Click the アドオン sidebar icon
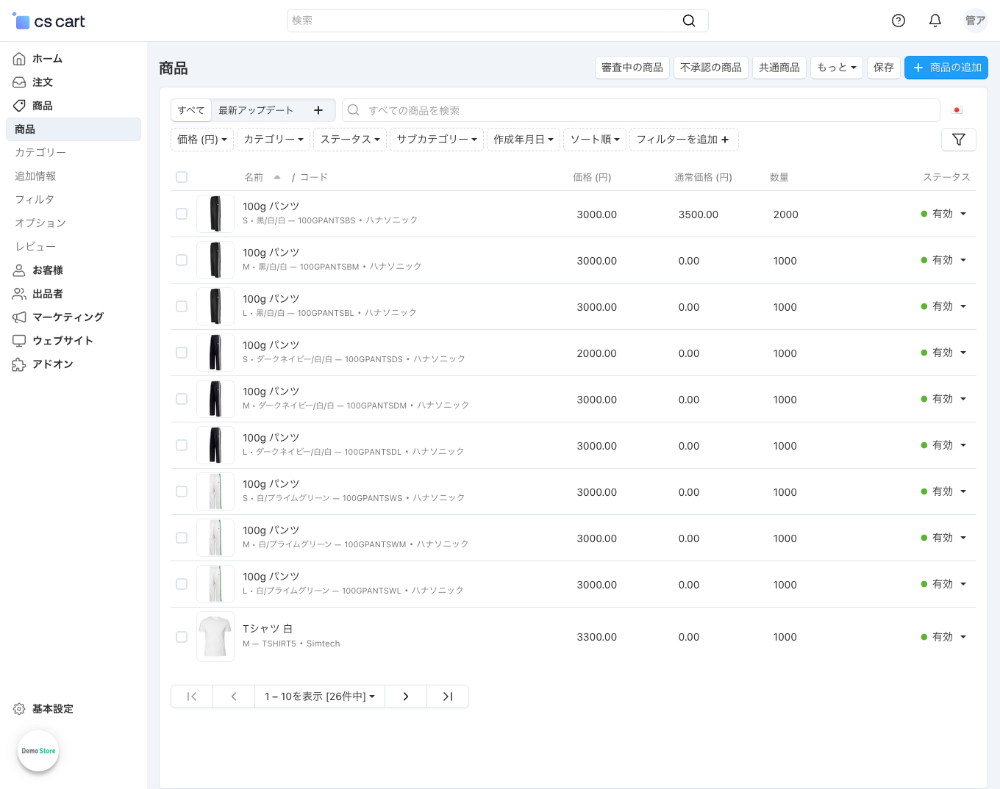The width and height of the screenshot is (1000, 789). (x=19, y=364)
